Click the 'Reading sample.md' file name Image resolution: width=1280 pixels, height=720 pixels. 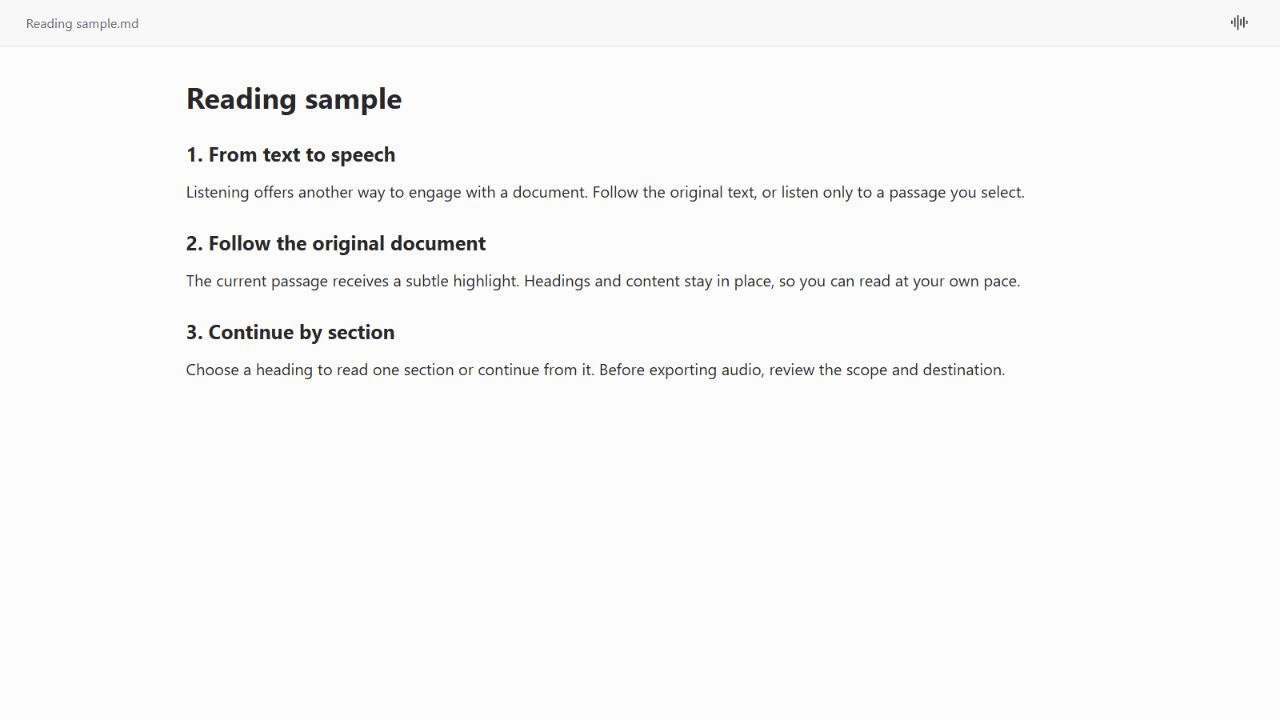[82, 23]
